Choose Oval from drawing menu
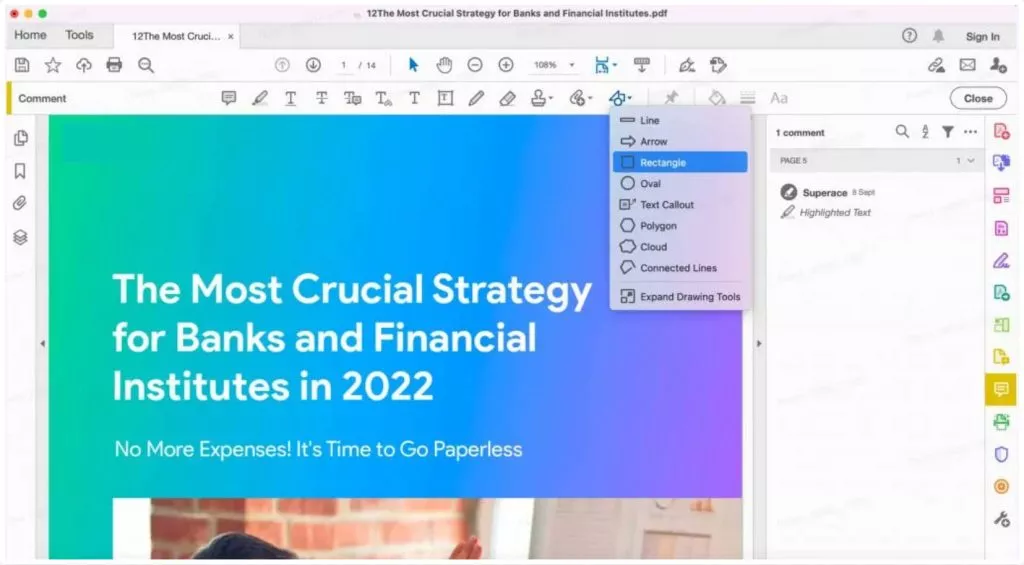1024x565 pixels. [680, 184]
